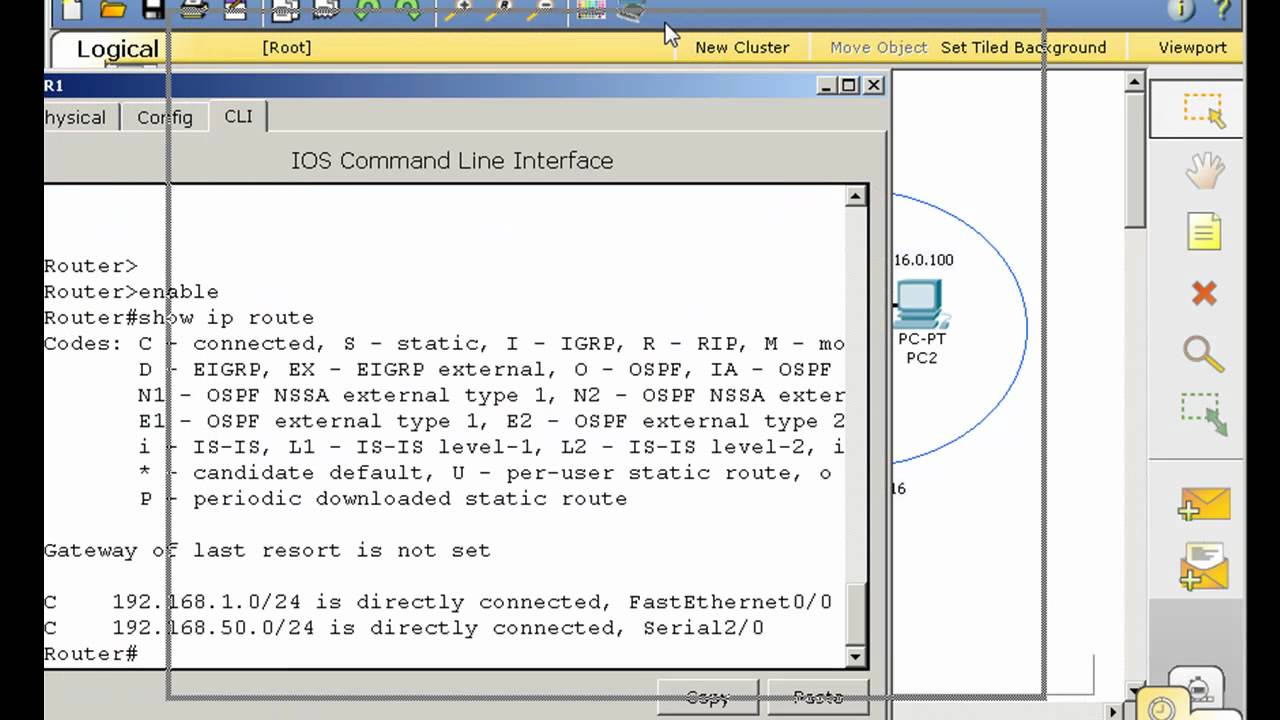Click the 192.168.50.0/24 Serial2/0 route line
Image resolution: width=1280 pixels, height=720 pixels.
click(404, 628)
